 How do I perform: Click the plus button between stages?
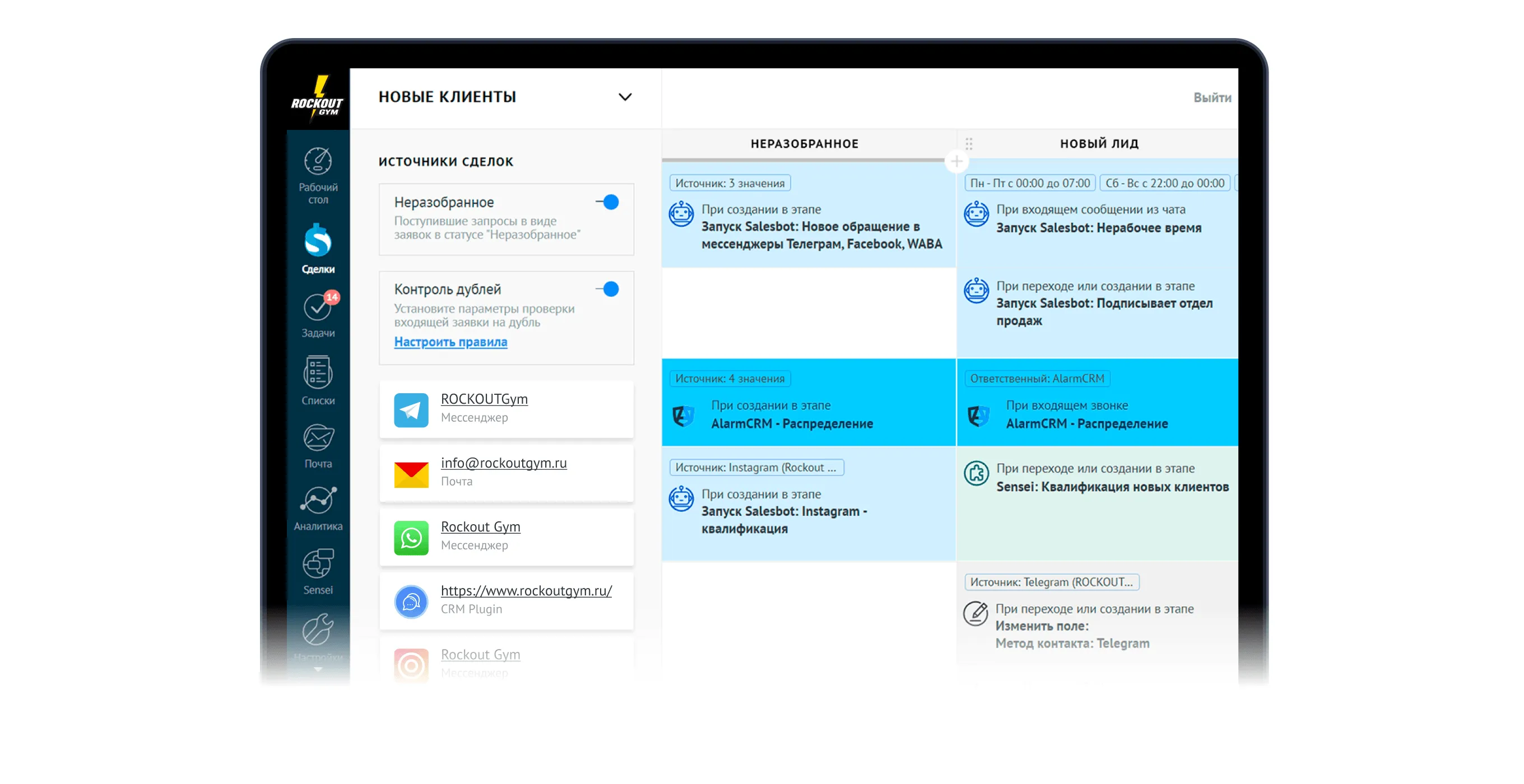click(x=956, y=161)
